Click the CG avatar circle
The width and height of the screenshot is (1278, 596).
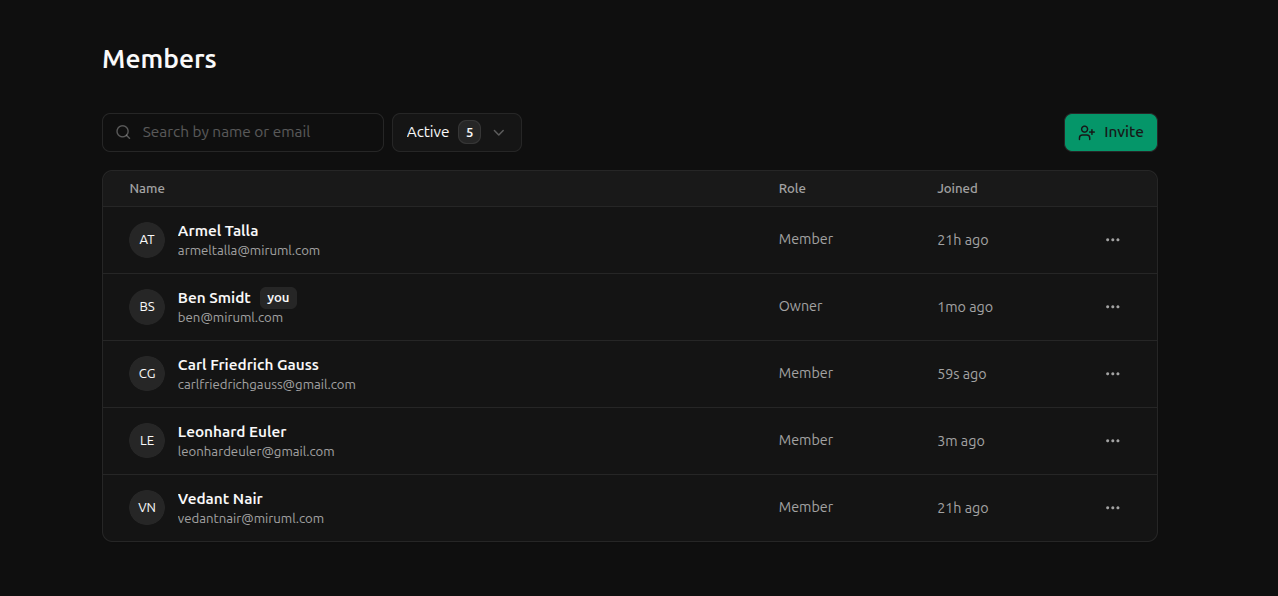tap(147, 374)
